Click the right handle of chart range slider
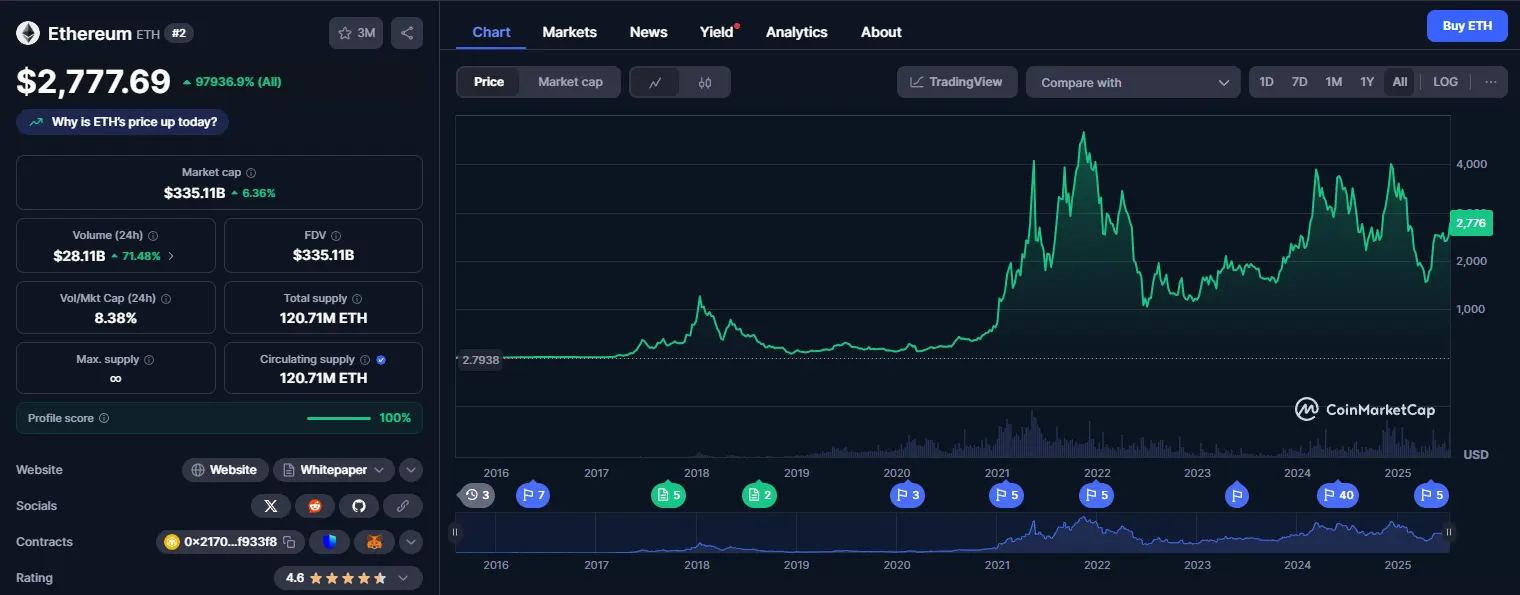1520x595 pixels. coord(1448,532)
